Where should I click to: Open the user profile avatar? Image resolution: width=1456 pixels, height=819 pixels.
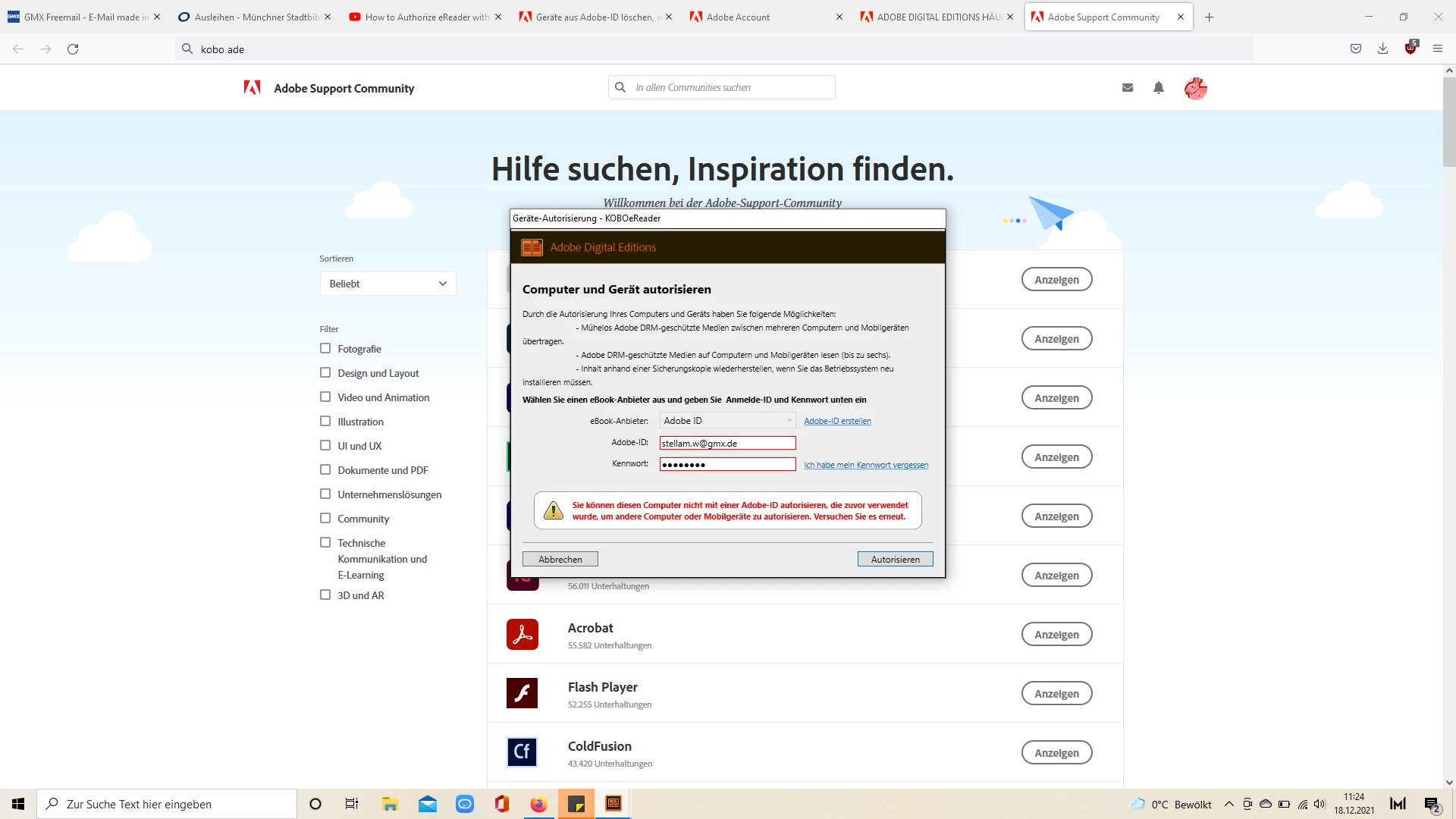pos(1195,89)
